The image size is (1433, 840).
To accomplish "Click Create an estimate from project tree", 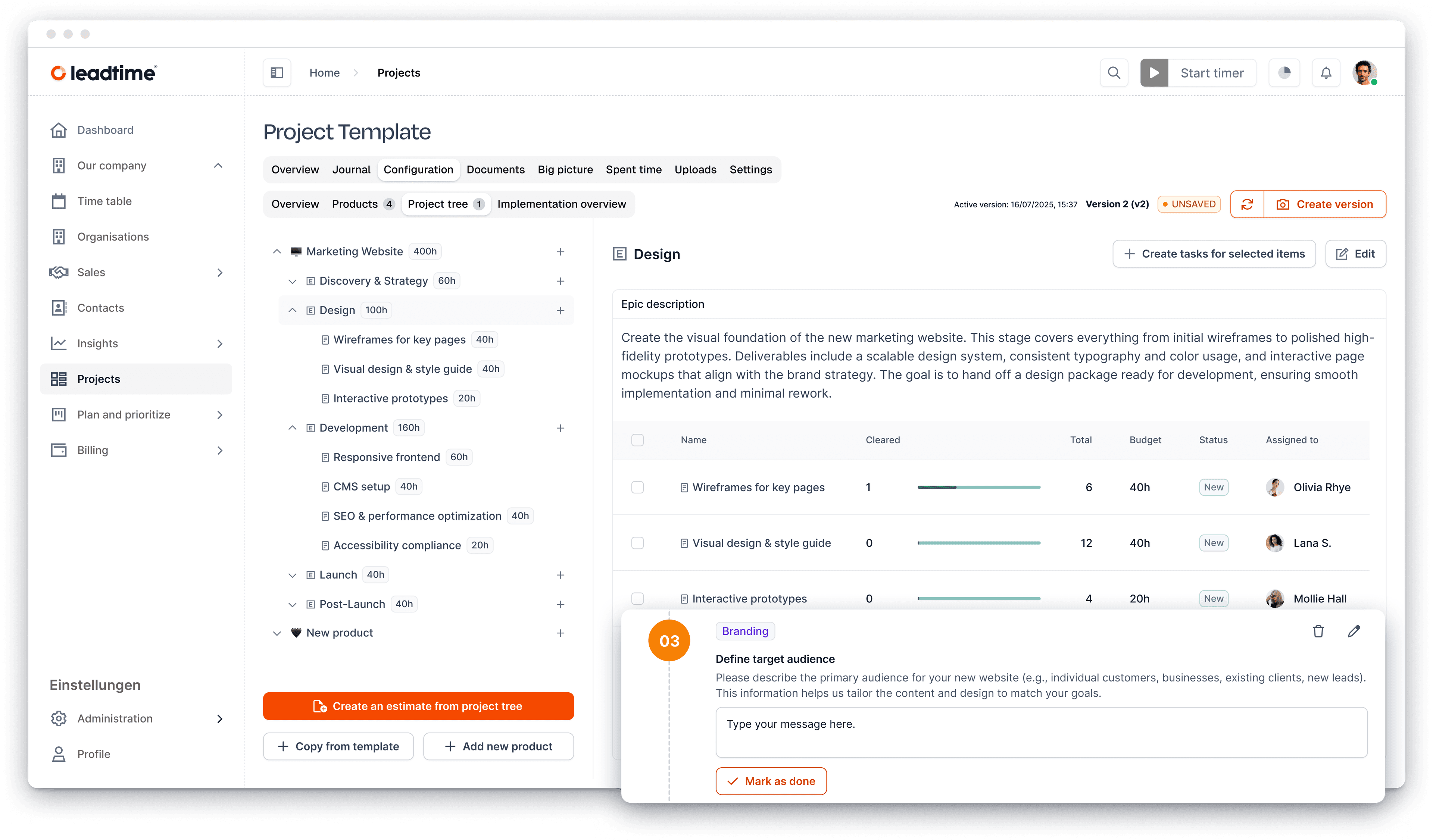I will tap(418, 706).
